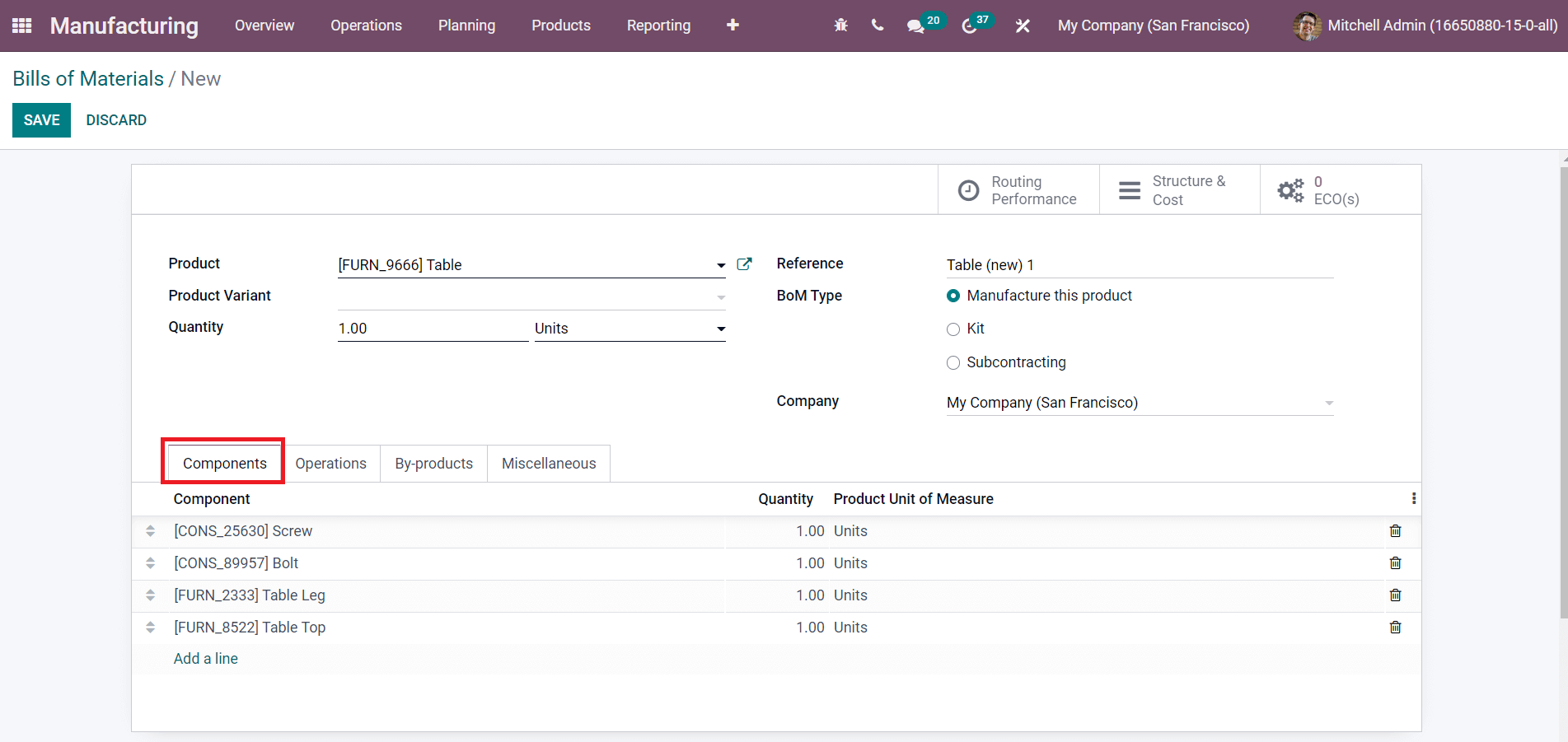Open the apps grid menu icon
This screenshot has height=742, width=1568.
click(22, 26)
